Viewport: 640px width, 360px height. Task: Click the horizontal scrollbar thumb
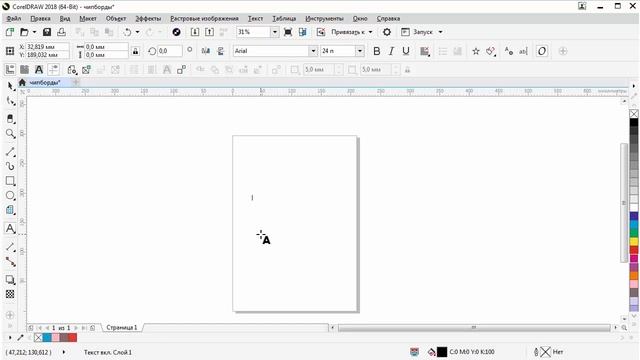(x=474, y=327)
